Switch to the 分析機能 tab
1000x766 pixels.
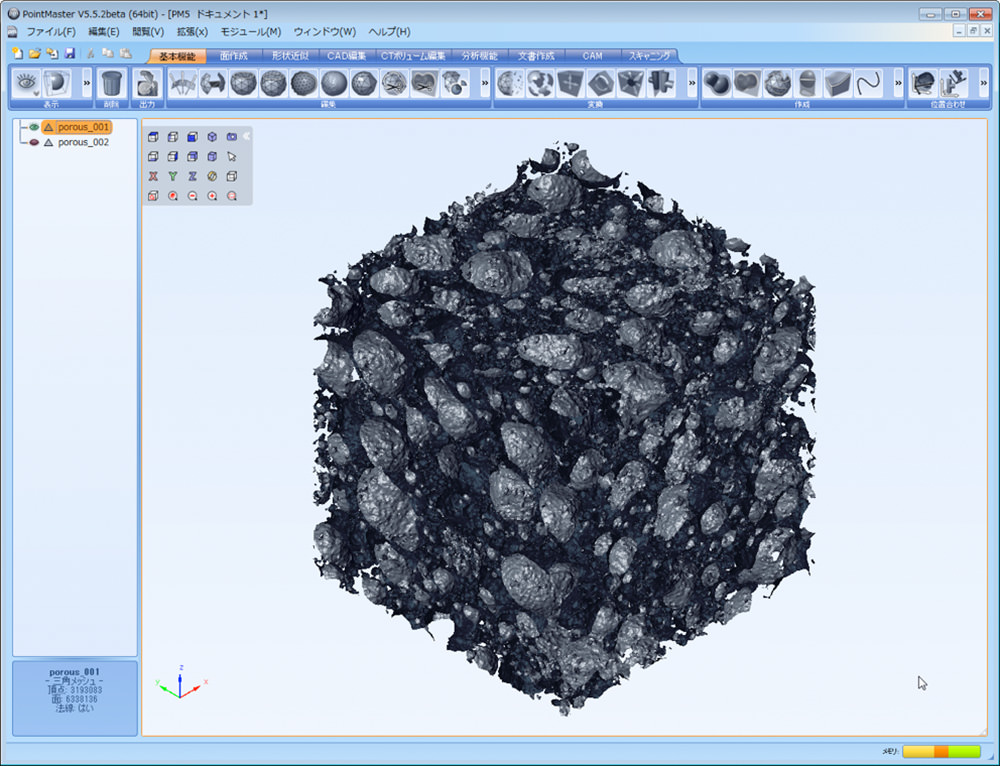[480, 56]
